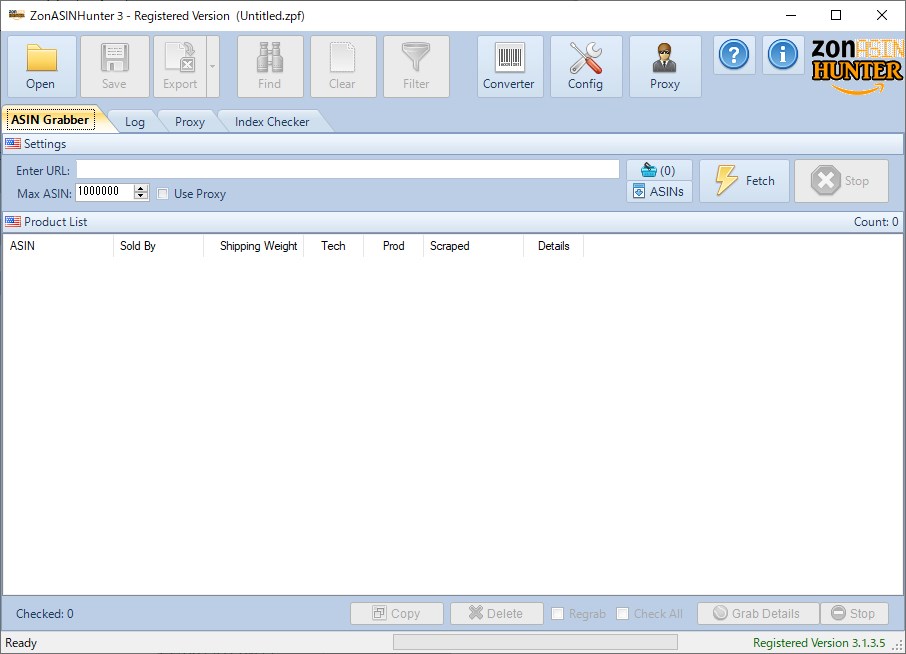Screen dimensions: 906x654
Task: Click the Export toolbar button
Action: point(180,66)
